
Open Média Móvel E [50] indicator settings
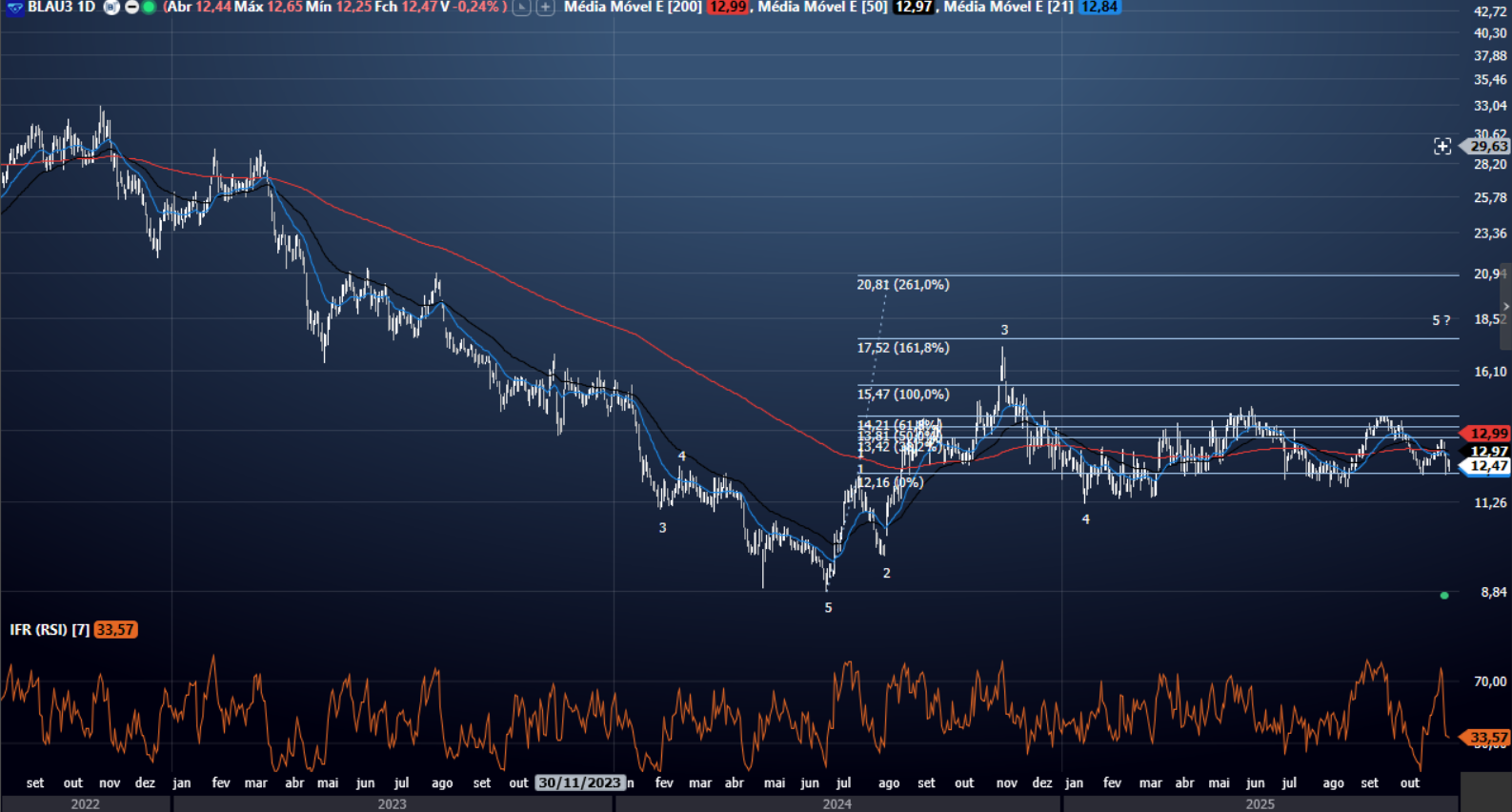pos(821,7)
